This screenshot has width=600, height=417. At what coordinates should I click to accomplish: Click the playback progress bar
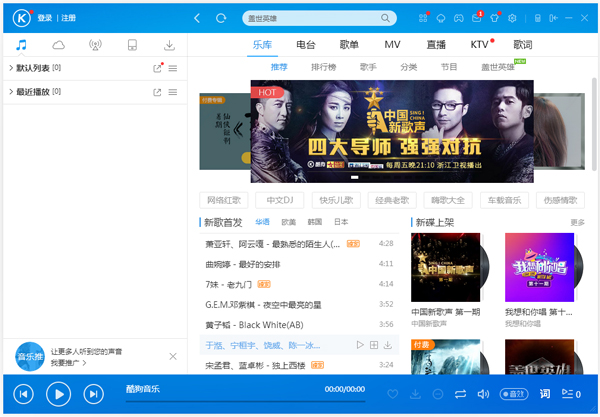(x=245, y=401)
